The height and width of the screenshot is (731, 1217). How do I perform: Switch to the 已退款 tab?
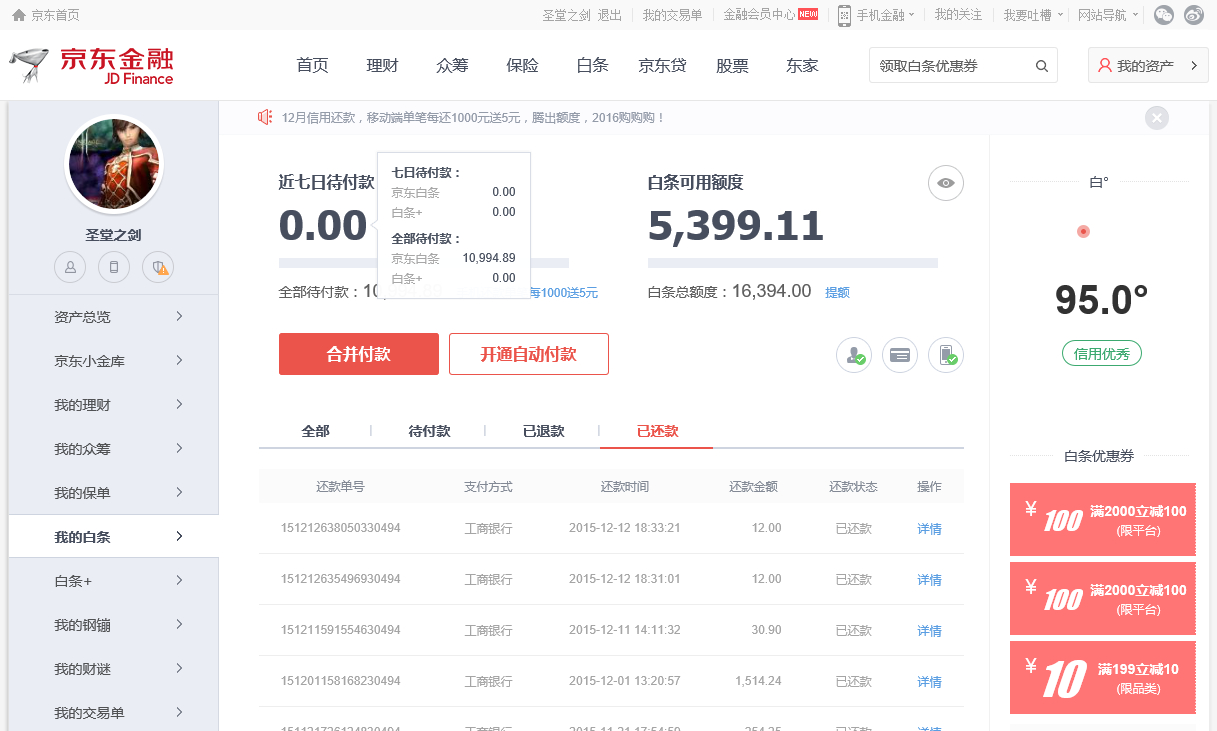coord(543,431)
